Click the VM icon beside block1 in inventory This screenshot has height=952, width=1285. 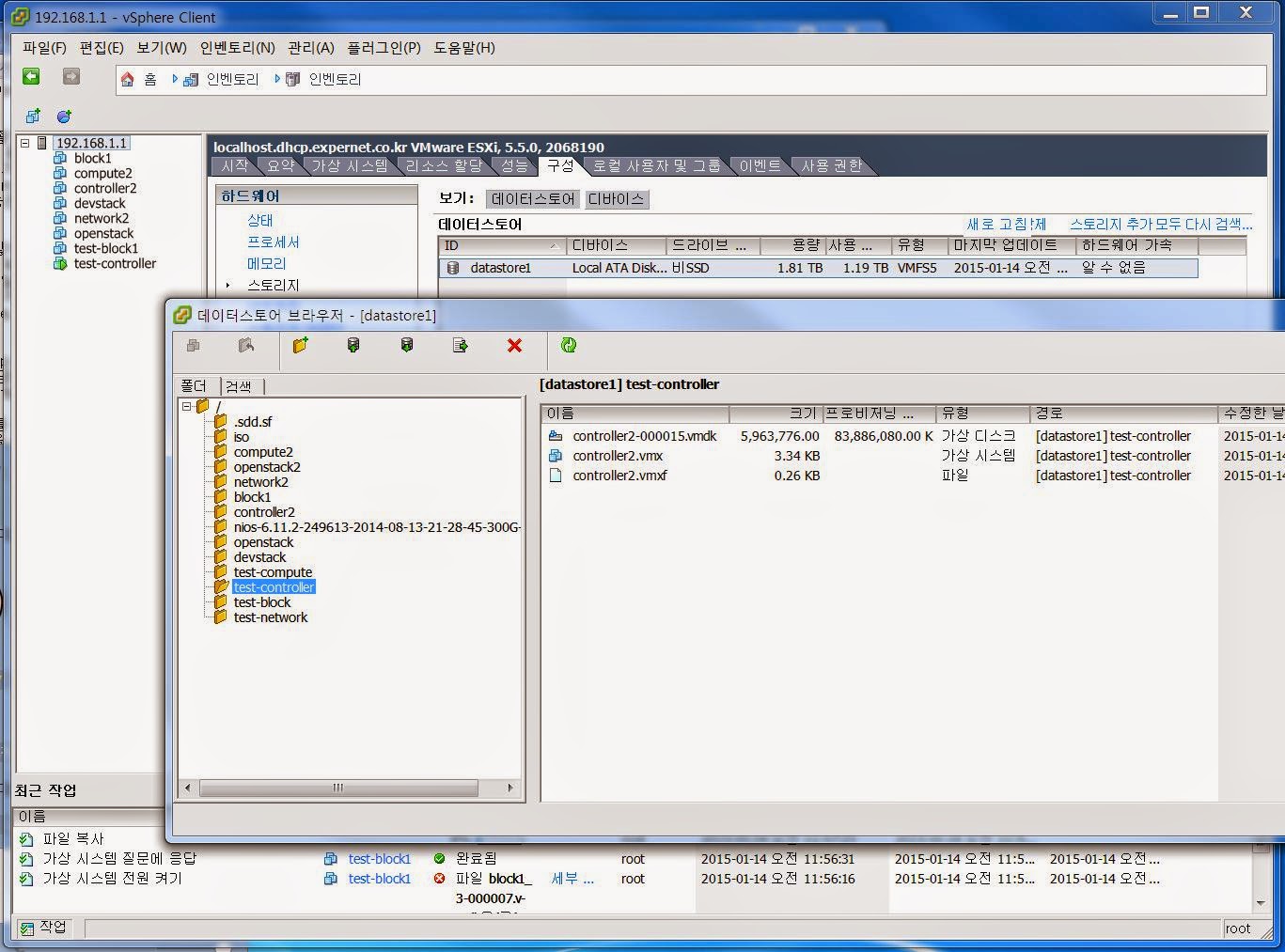[x=60, y=159]
